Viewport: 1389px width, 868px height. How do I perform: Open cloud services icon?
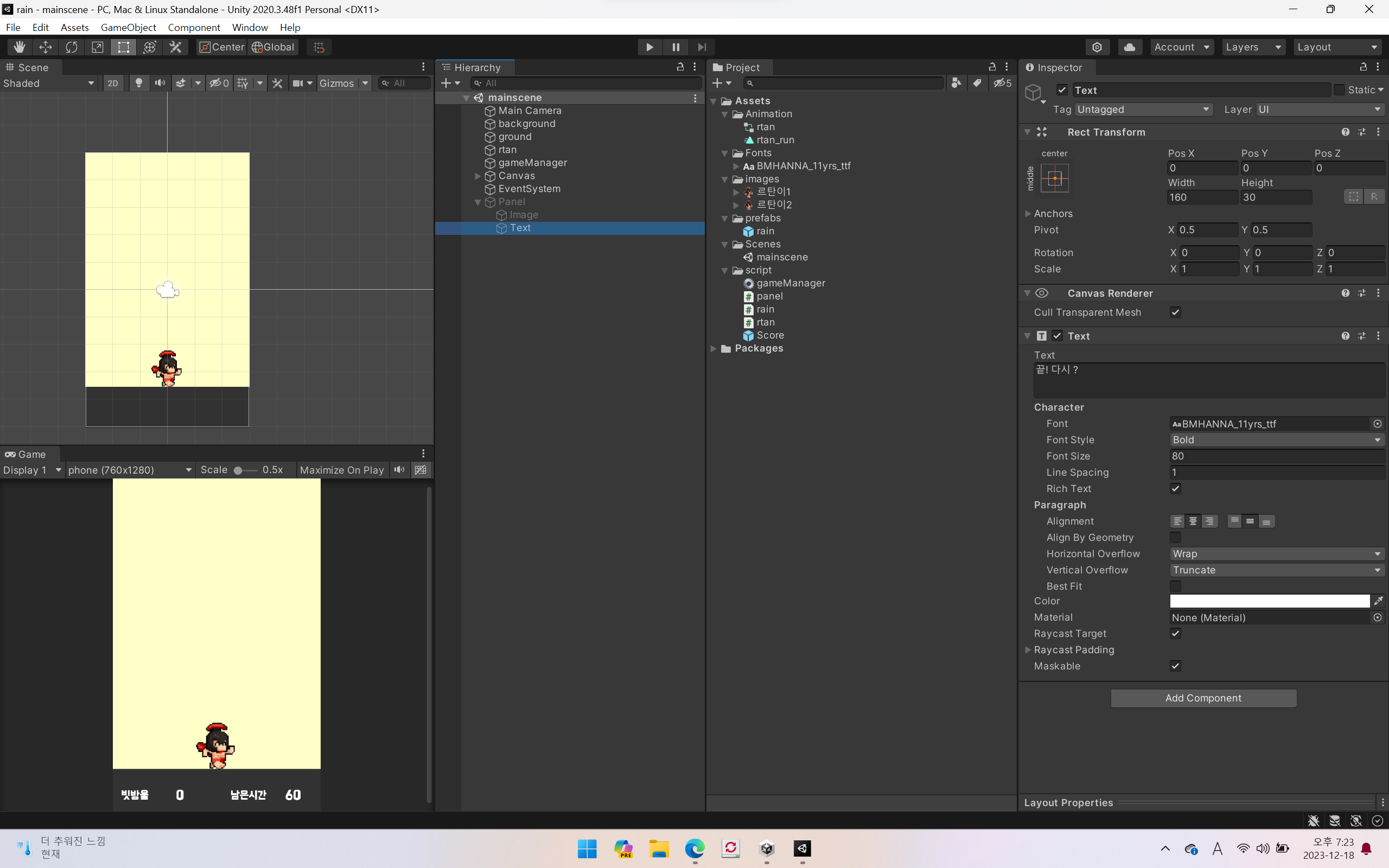[1130, 47]
